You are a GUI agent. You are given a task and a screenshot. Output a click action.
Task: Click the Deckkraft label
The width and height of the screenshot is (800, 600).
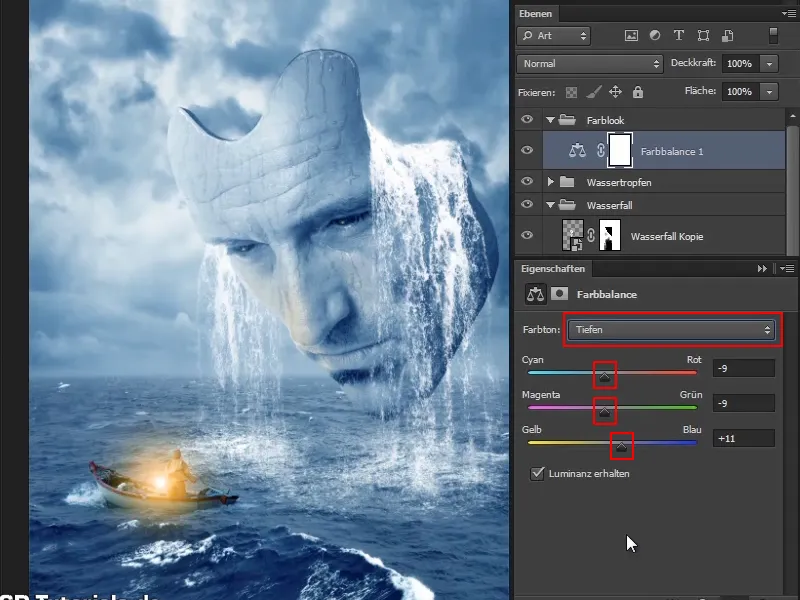(x=693, y=63)
